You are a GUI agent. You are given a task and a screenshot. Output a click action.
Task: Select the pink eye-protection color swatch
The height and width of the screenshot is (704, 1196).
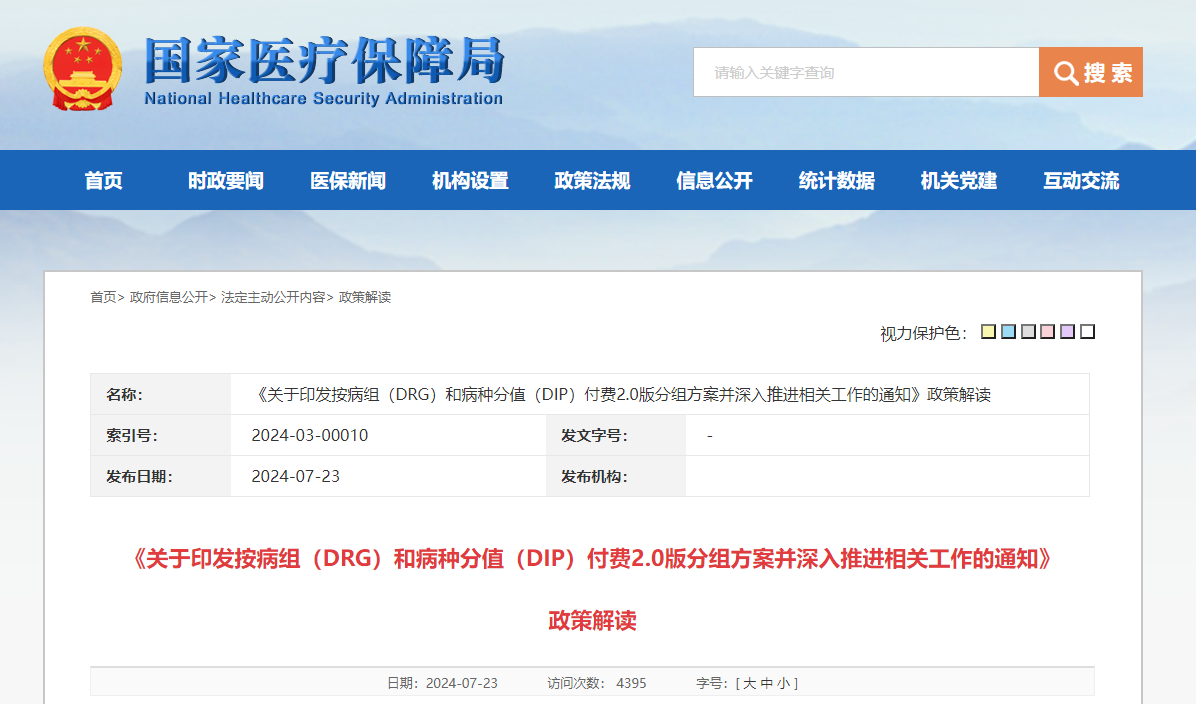[1047, 332]
